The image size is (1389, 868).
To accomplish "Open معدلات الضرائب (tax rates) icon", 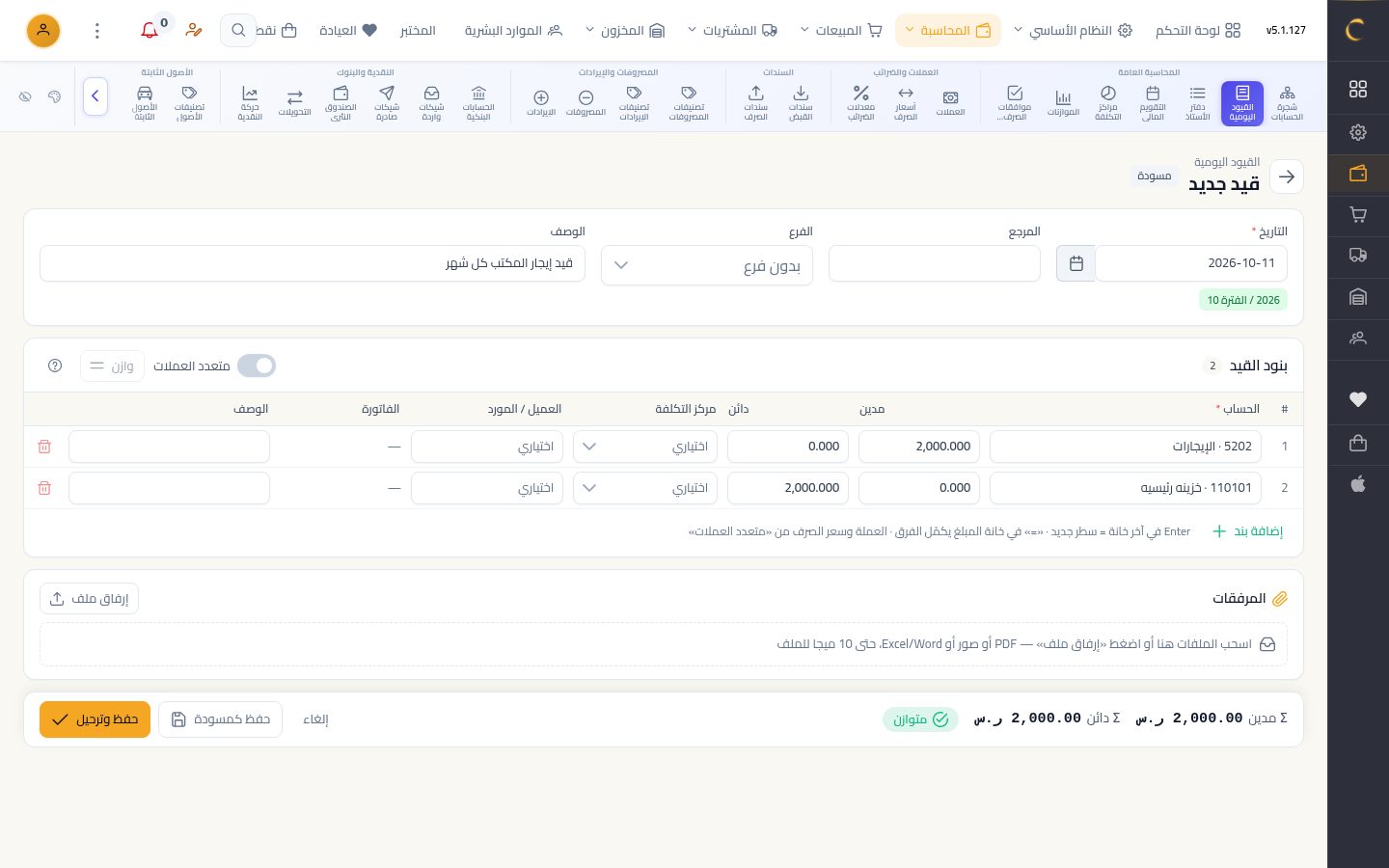I will click(860, 103).
